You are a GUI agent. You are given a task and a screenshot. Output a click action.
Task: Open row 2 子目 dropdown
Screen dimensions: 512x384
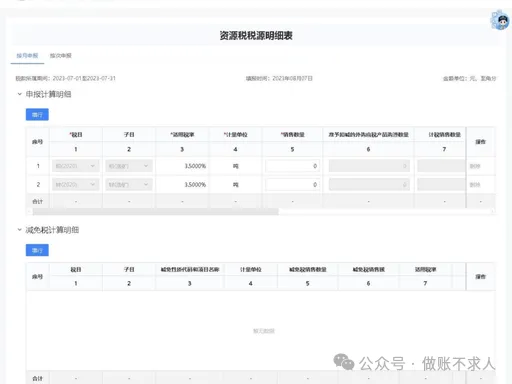point(129,185)
